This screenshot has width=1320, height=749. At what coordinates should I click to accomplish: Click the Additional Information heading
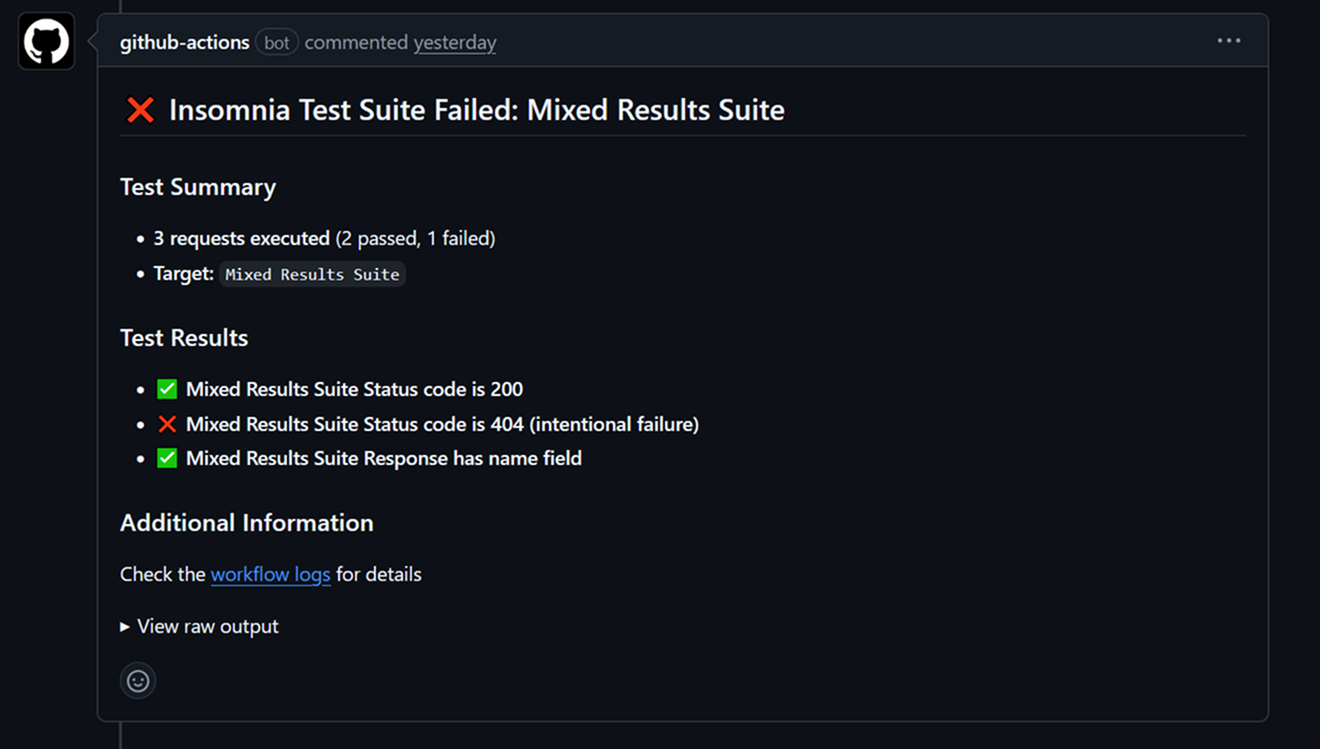246,523
